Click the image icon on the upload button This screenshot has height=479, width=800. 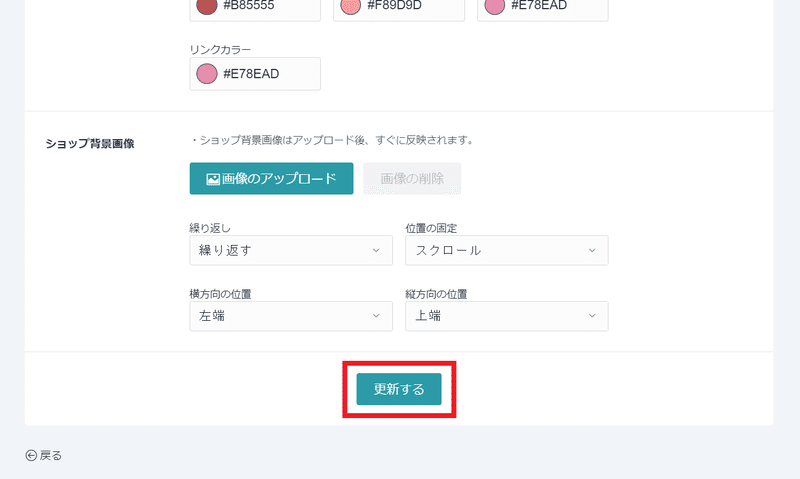click(213, 179)
